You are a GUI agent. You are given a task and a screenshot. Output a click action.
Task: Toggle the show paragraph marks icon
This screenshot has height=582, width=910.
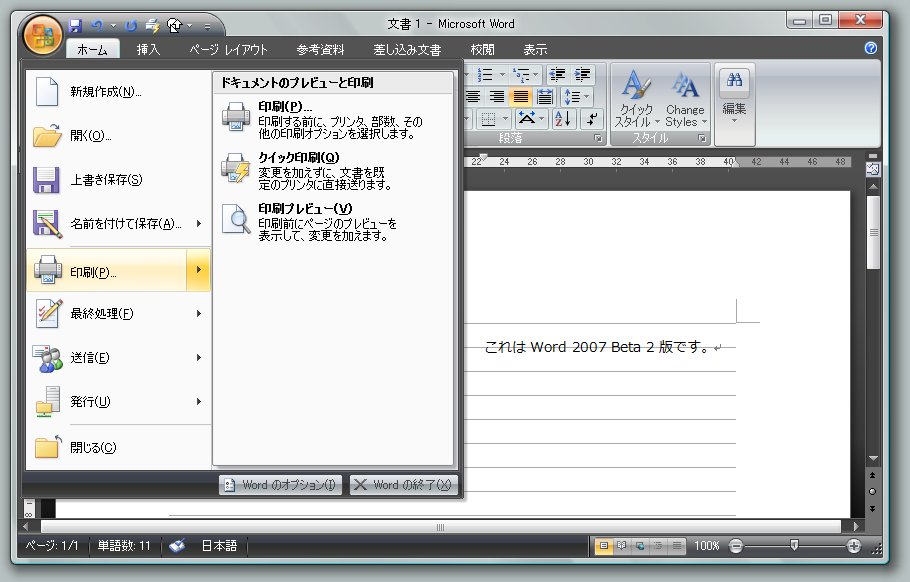pos(591,119)
